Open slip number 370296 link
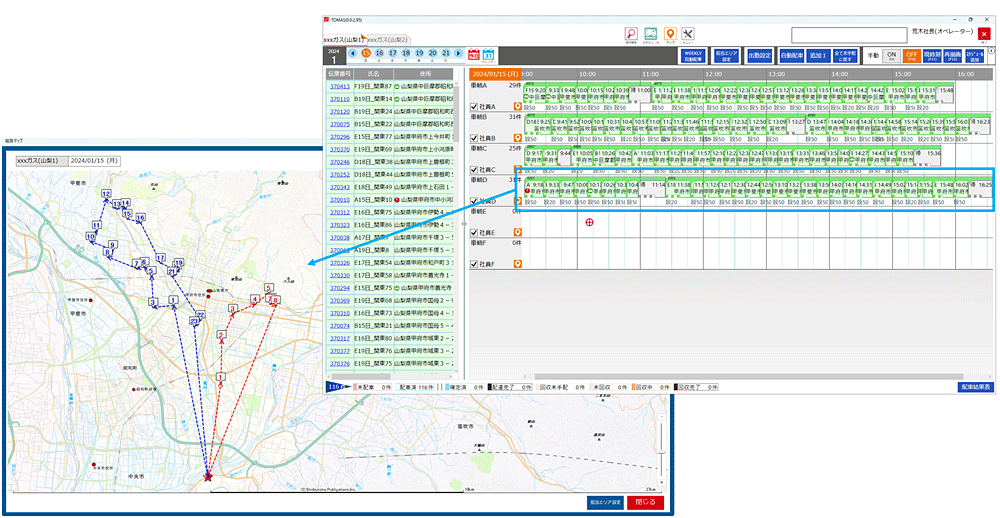 339,137
